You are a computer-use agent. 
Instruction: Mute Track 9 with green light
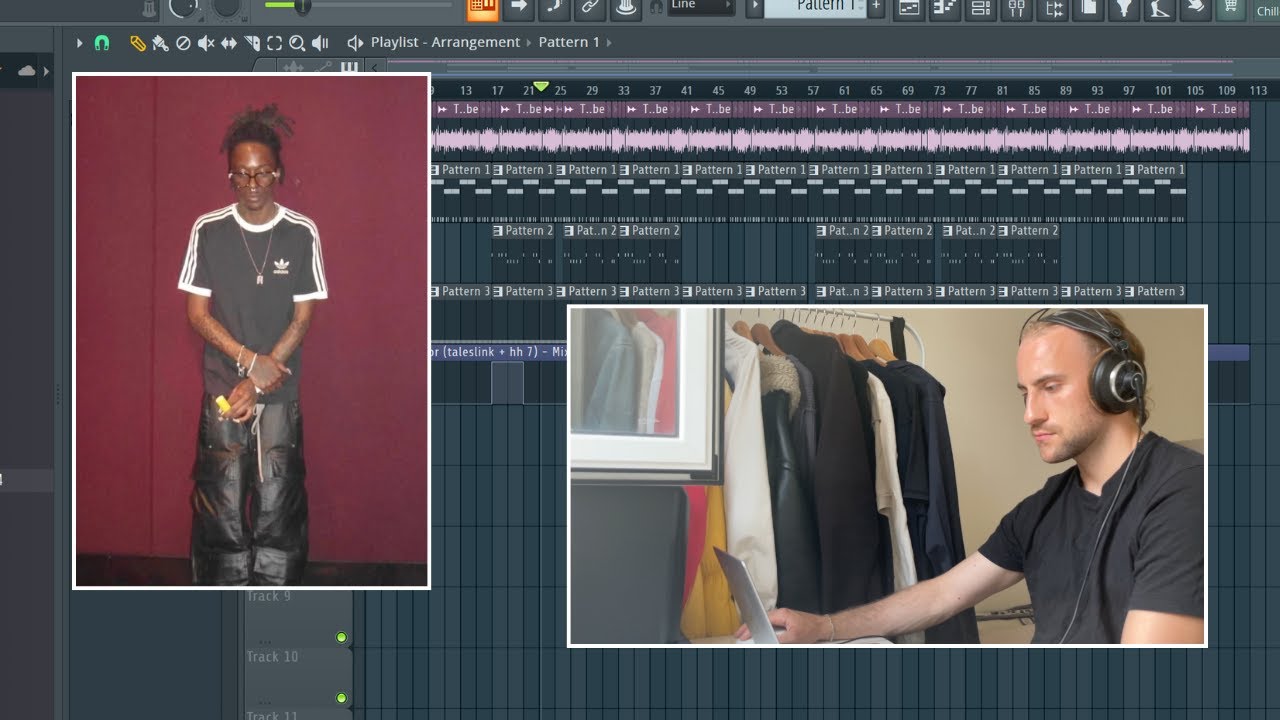tap(341, 637)
